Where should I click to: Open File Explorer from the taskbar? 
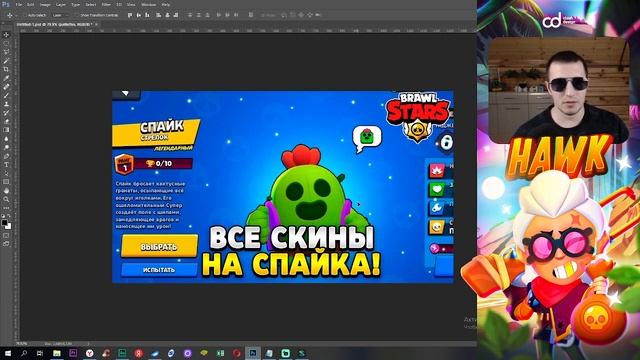[57, 353]
